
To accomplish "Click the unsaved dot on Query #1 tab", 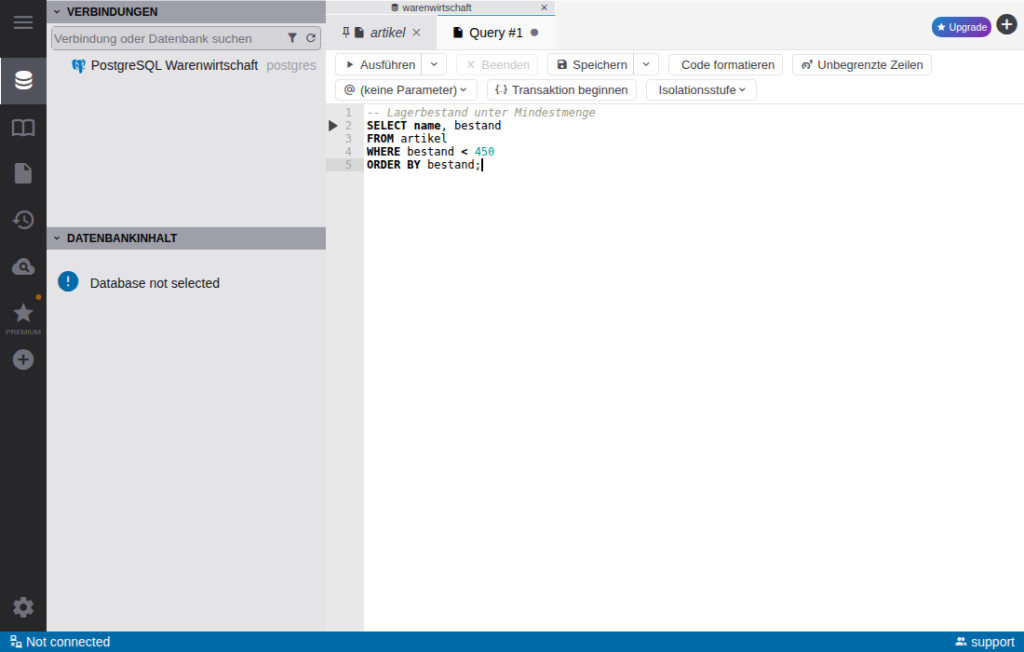I will click(x=534, y=33).
